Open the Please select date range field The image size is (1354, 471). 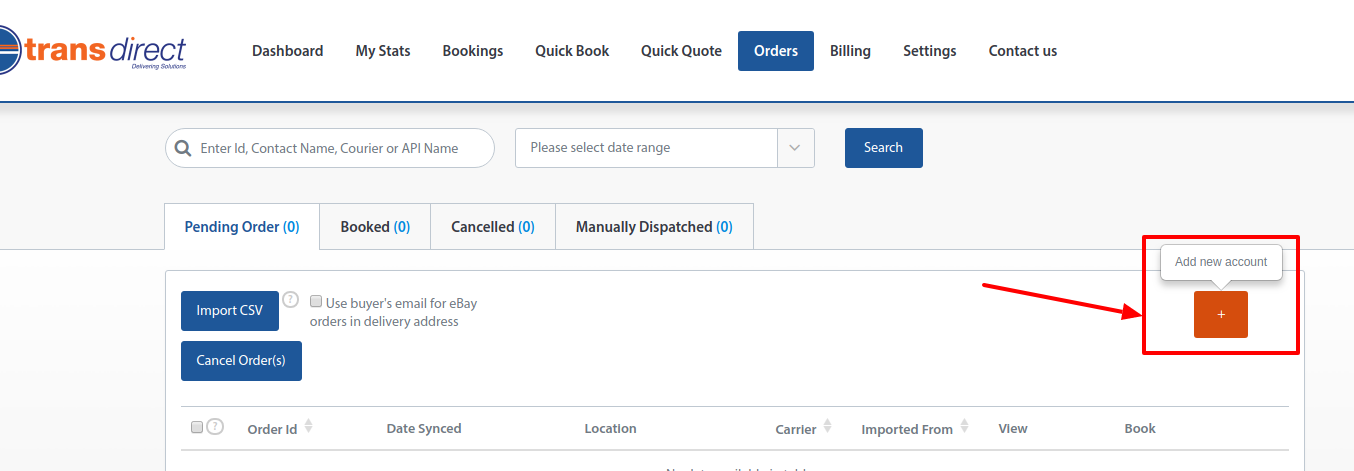tap(646, 148)
